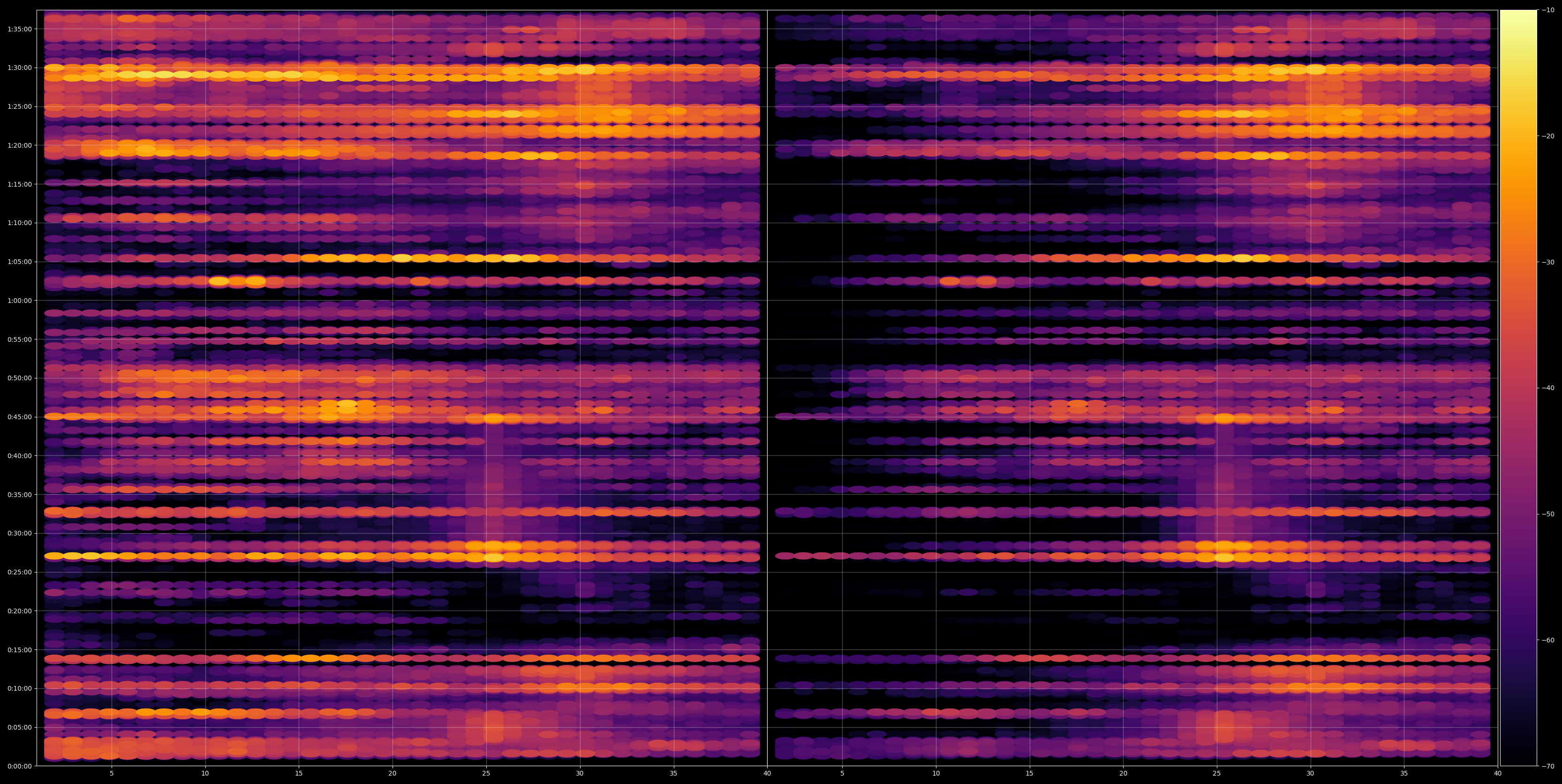Click the 1:00:00 time axis label
This screenshot has width=1562, height=784.
[19, 301]
